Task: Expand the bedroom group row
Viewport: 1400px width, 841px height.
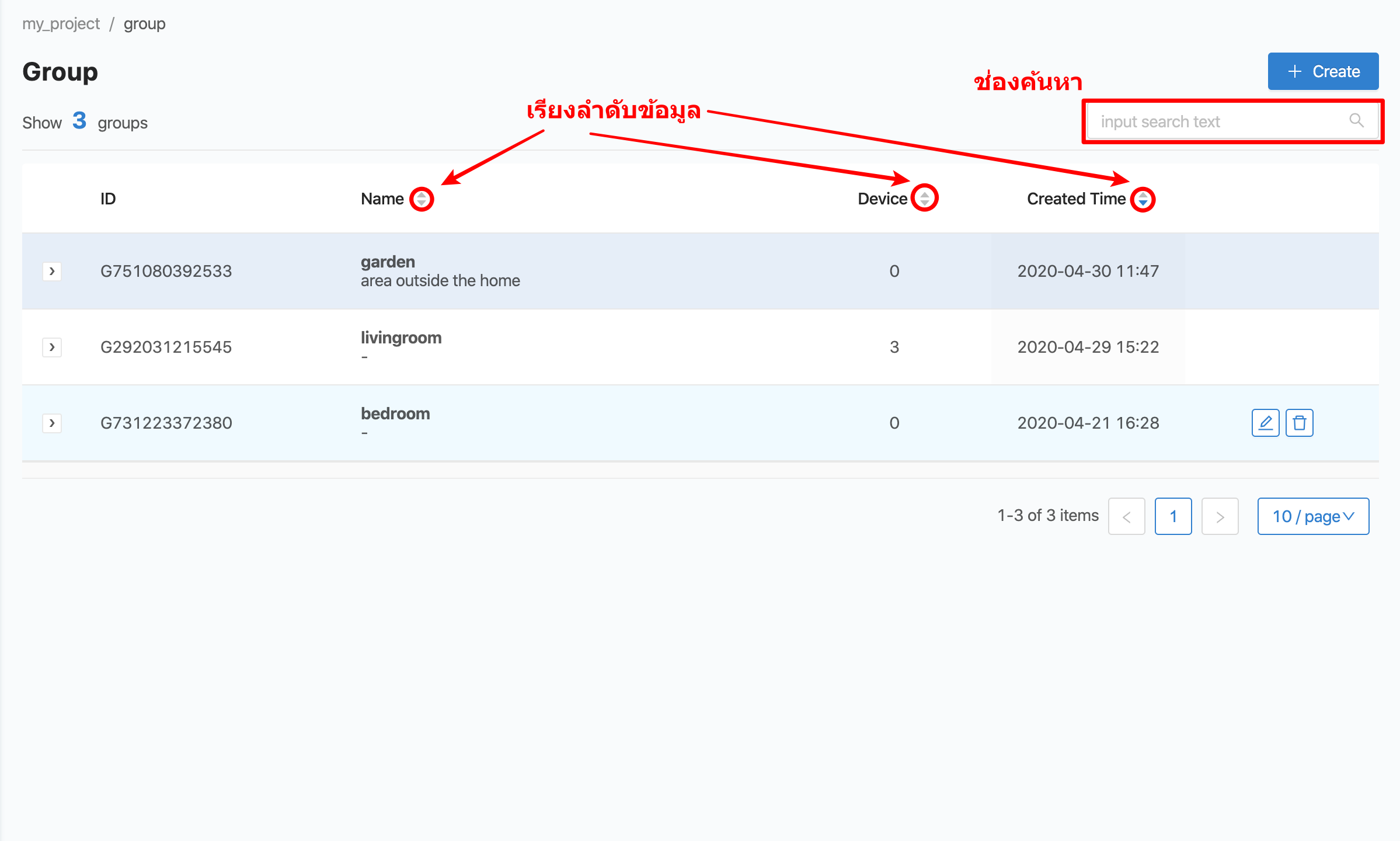Action: 52,421
